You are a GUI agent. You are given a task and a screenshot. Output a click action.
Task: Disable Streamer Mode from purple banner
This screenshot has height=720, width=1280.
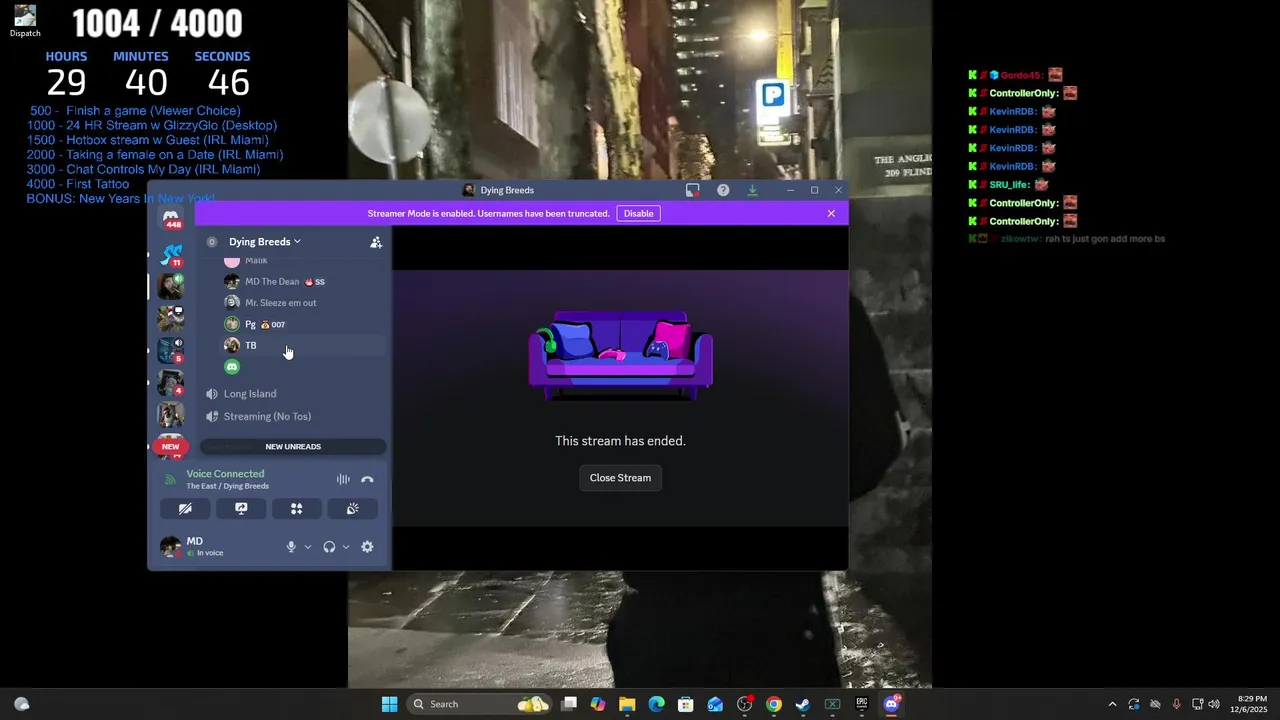(x=638, y=213)
